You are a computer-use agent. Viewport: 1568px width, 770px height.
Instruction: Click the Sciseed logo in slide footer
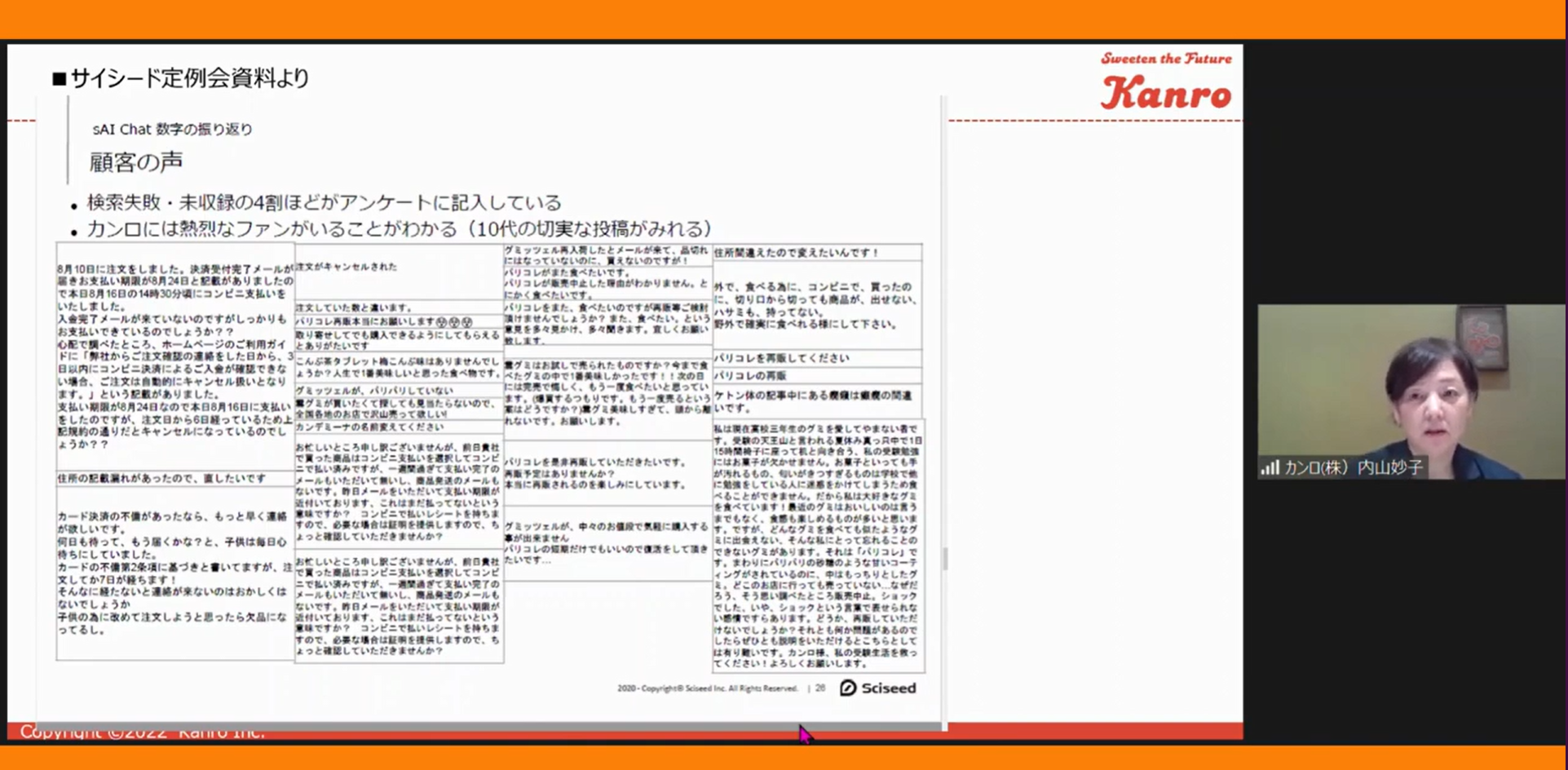(878, 688)
